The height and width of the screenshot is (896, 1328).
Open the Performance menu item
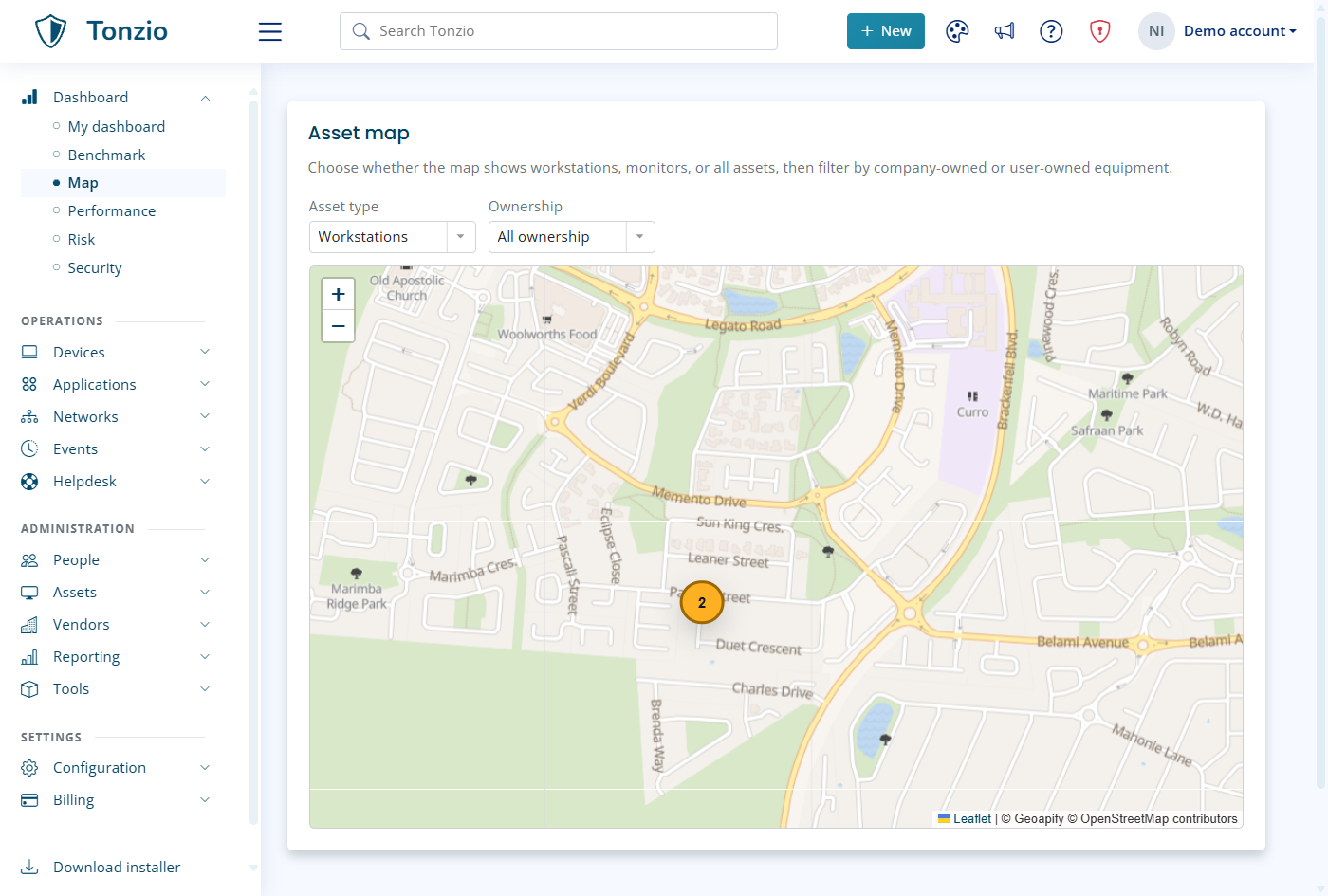[x=111, y=210]
